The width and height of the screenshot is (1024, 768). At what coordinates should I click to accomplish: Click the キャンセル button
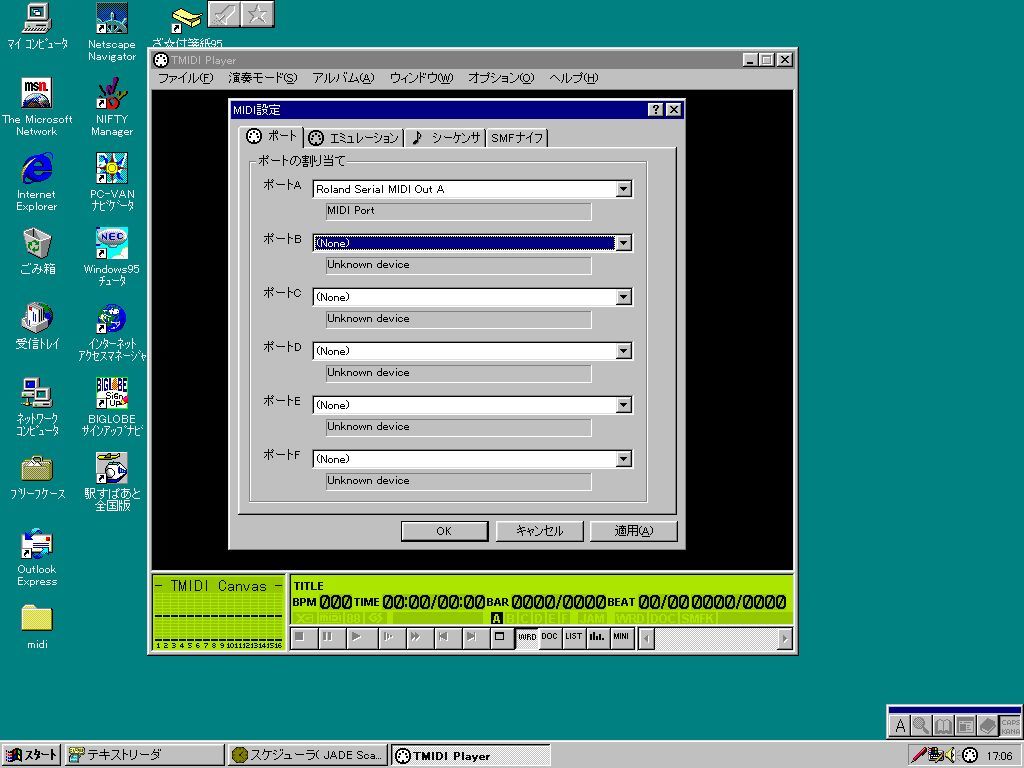539,531
